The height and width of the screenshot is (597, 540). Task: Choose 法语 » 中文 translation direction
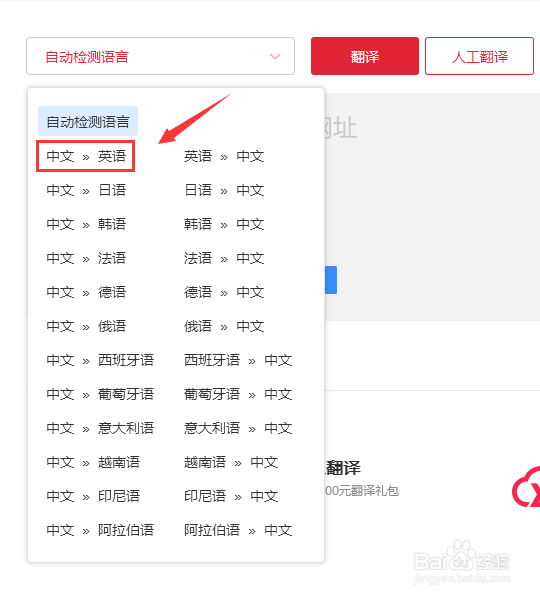[224, 258]
